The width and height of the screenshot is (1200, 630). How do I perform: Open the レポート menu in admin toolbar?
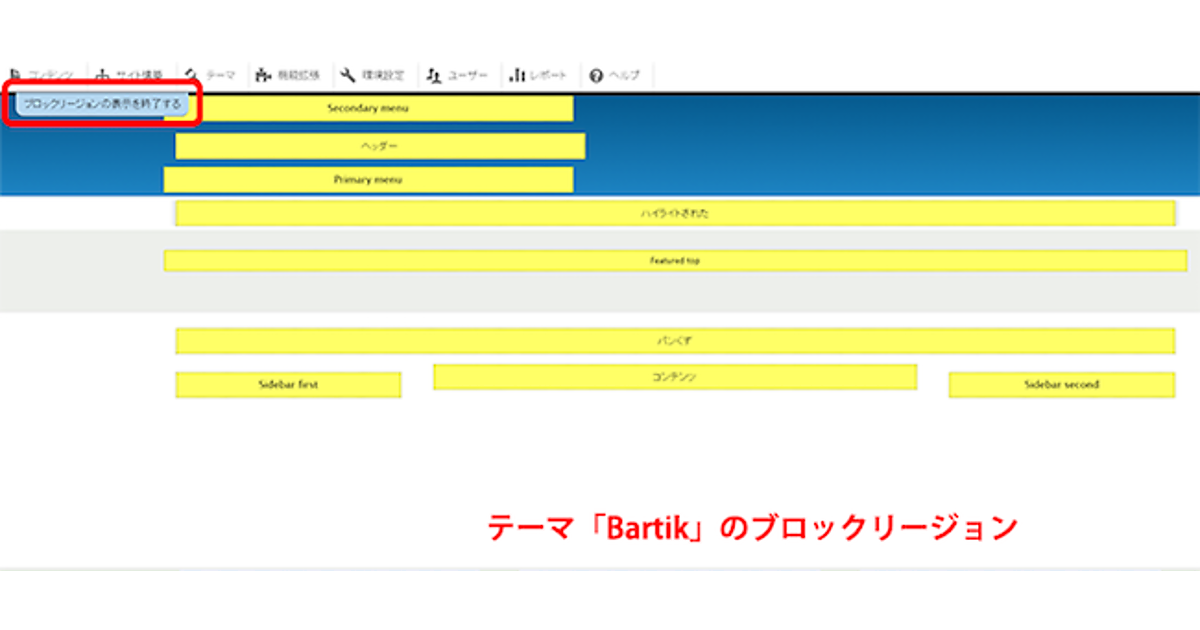(x=539, y=75)
